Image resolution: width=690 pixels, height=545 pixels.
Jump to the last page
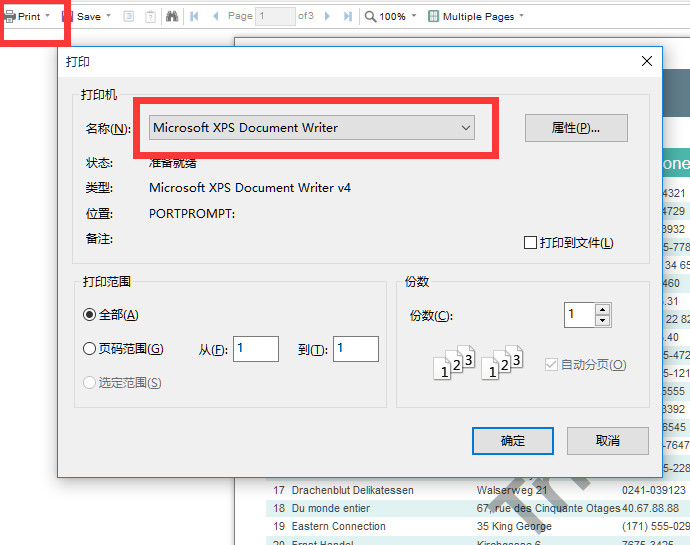[348, 17]
